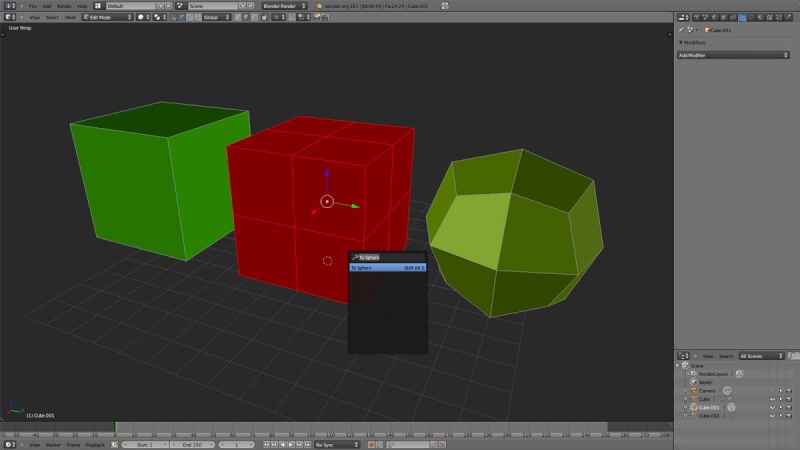Open the Mesh menu in 3D view

[x=70, y=17]
